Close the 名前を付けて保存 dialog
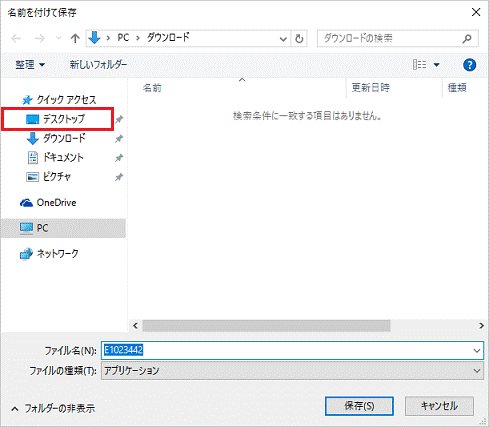The width and height of the screenshot is (489, 427). (x=476, y=12)
